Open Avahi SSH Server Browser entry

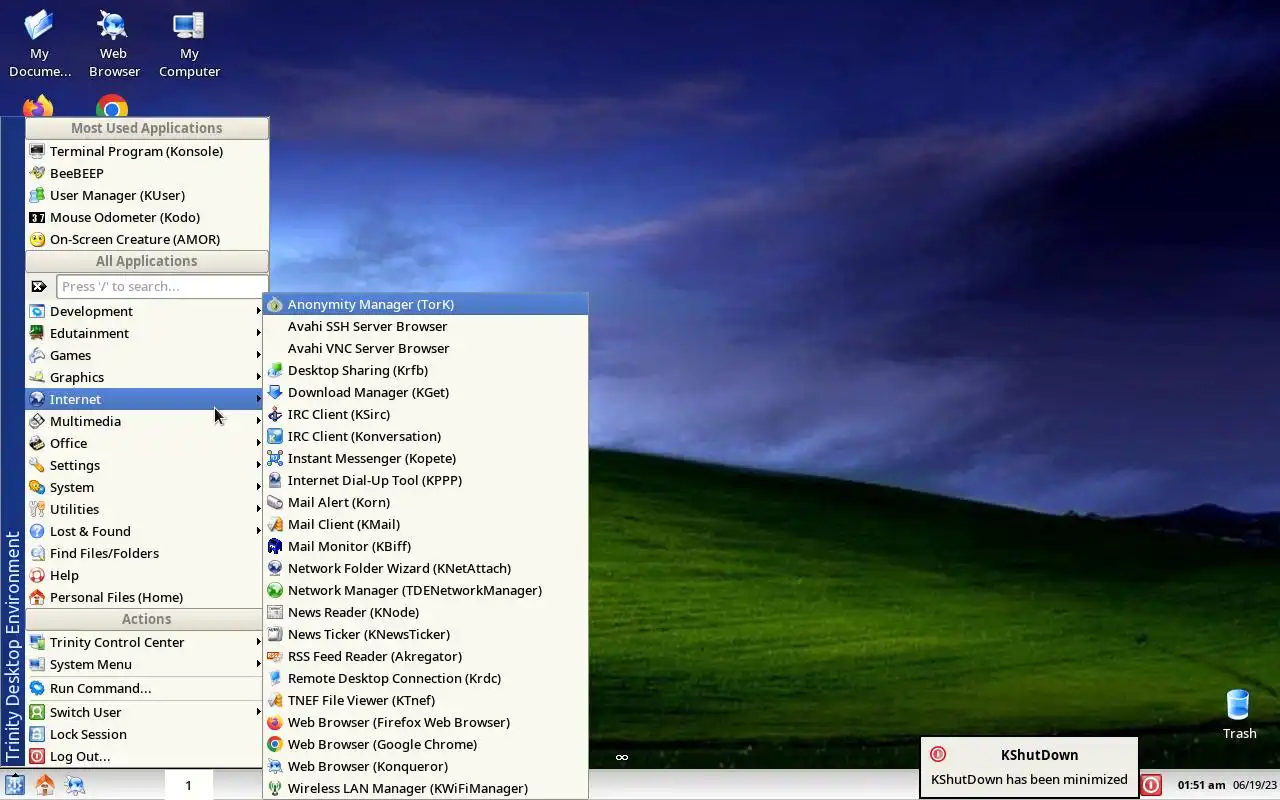click(426, 326)
